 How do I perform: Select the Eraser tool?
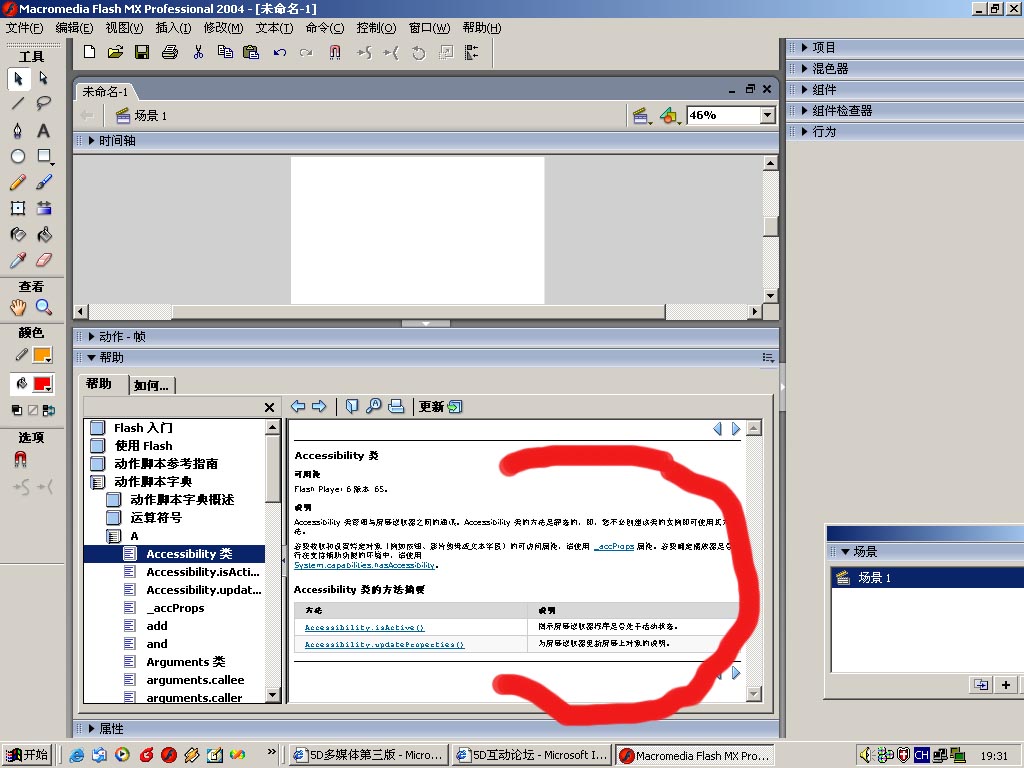point(44,261)
